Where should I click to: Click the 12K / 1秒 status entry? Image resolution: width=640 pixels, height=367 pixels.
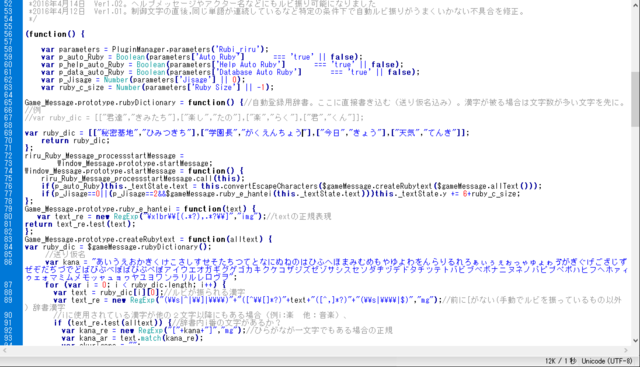coord(560,361)
